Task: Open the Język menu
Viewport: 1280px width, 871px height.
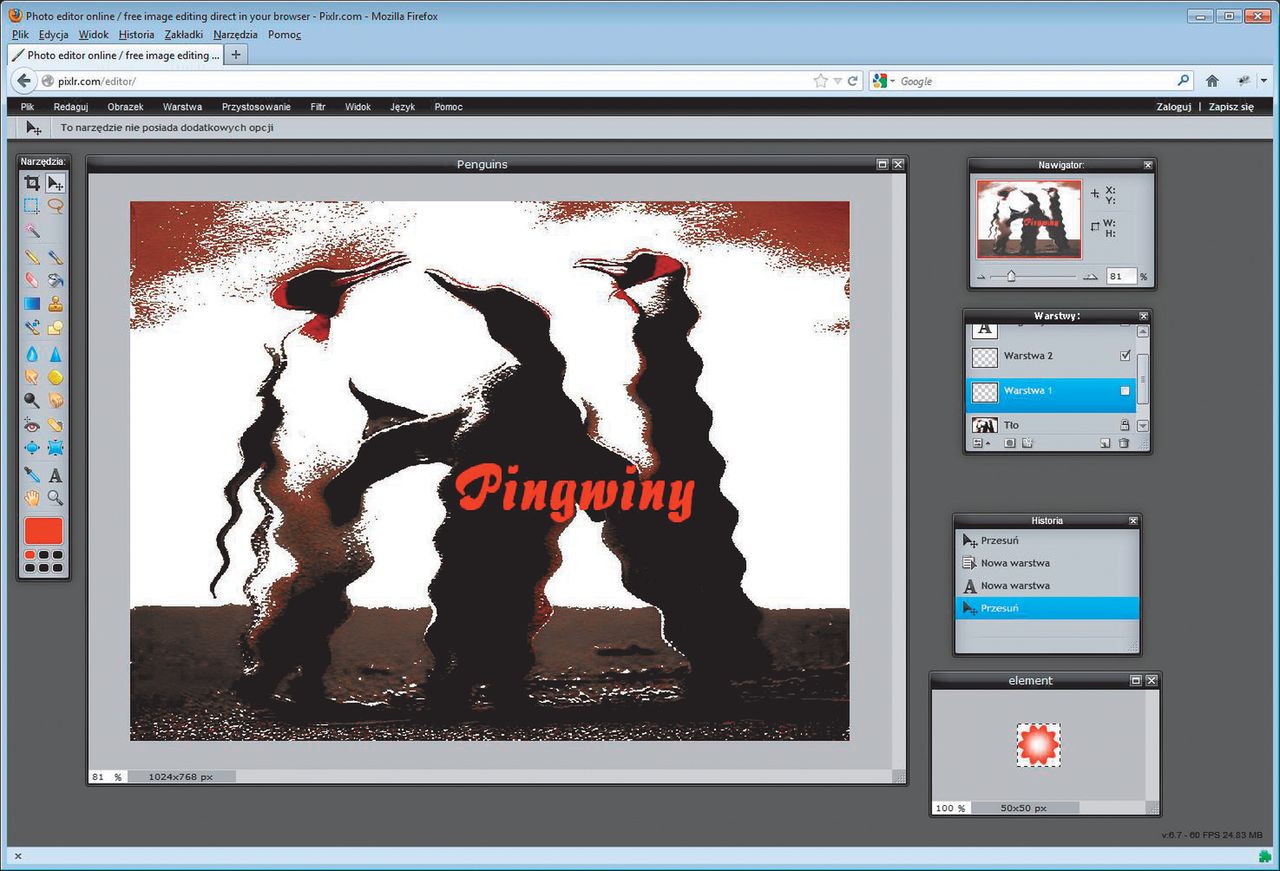Action: click(403, 106)
